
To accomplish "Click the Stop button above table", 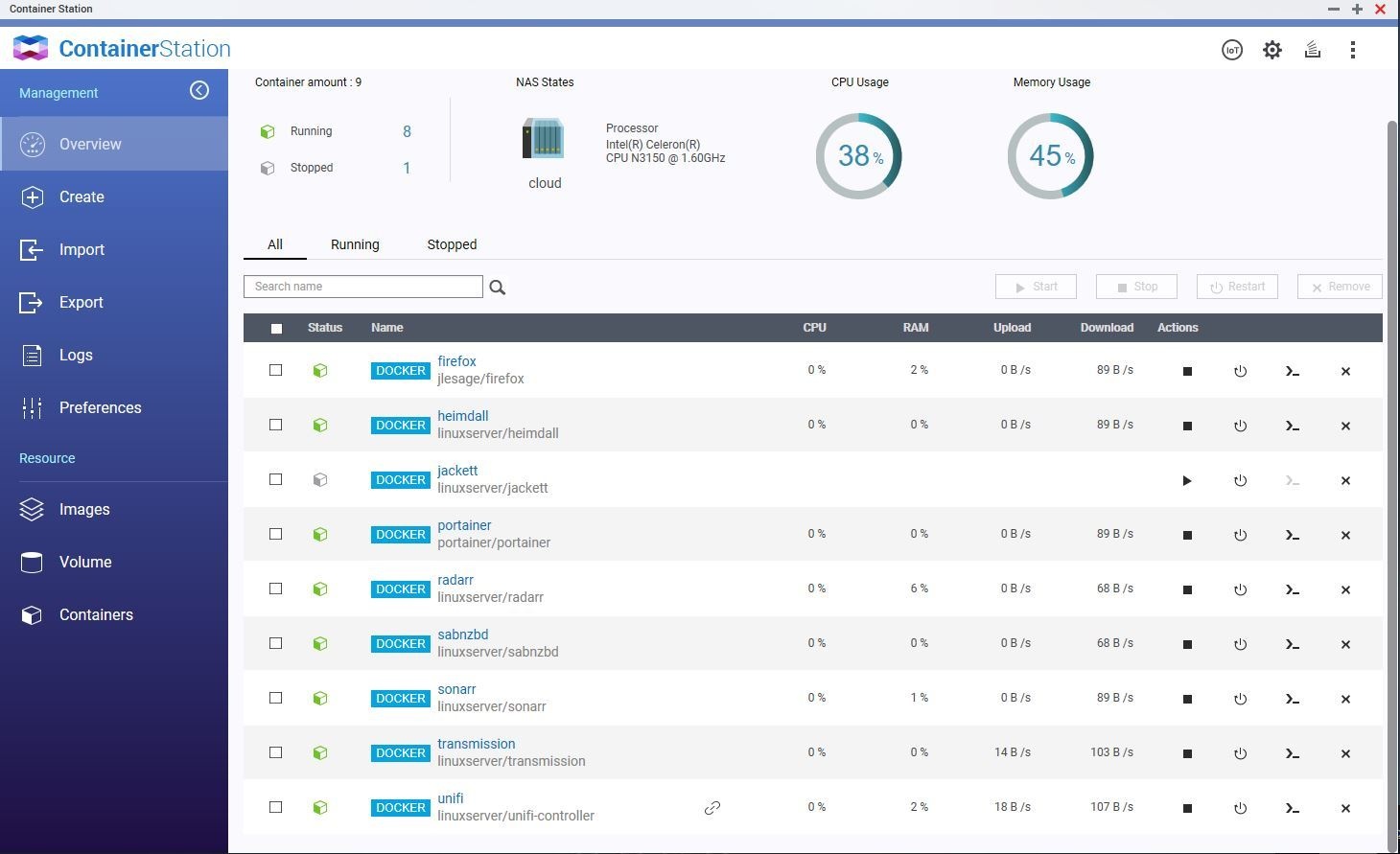I will (1136, 287).
